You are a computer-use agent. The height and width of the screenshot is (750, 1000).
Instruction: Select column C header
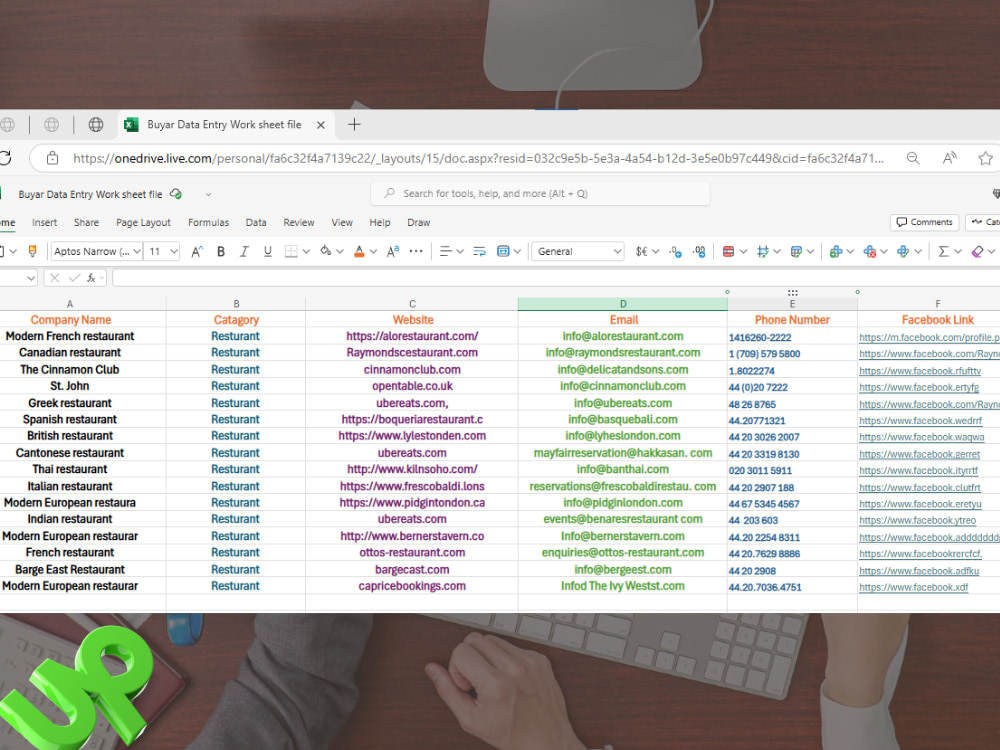[412, 304]
